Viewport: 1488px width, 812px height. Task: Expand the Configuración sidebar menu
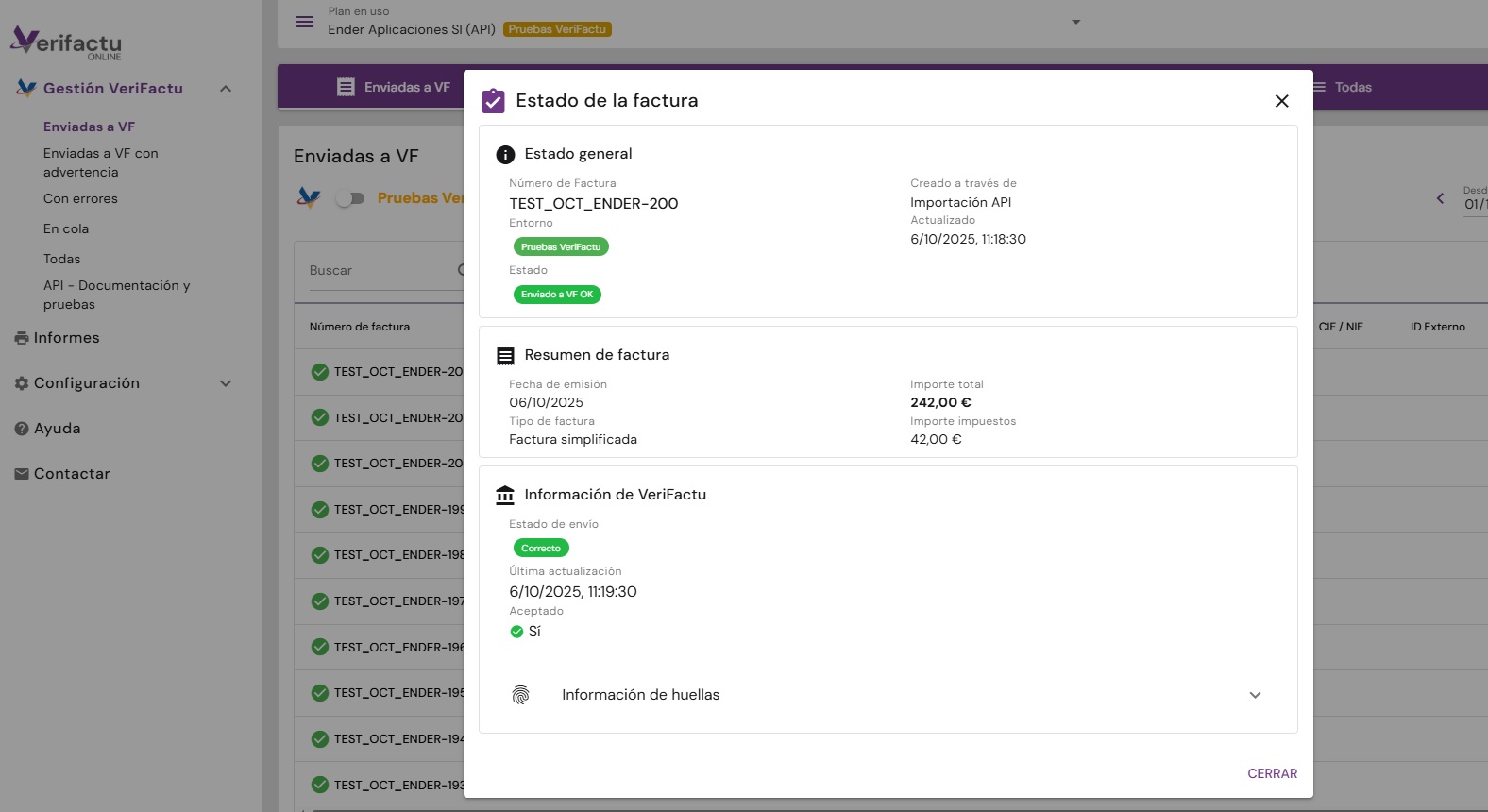(226, 383)
